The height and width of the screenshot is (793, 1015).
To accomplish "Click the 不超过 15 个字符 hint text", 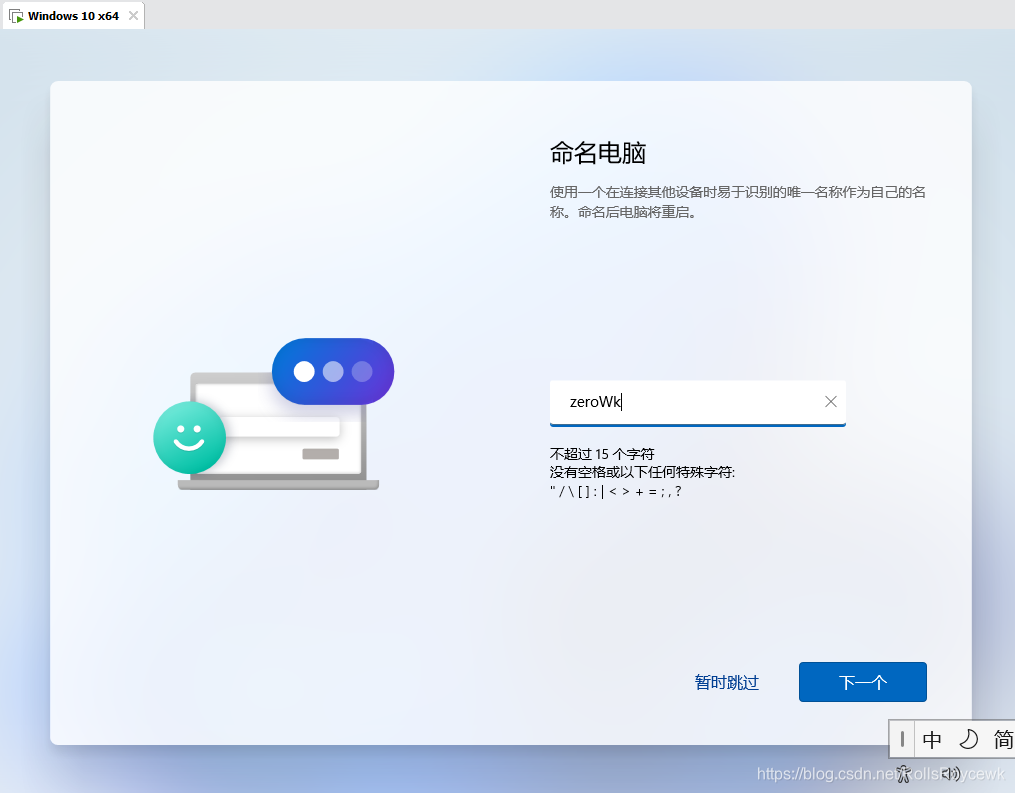I will point(602,454).
